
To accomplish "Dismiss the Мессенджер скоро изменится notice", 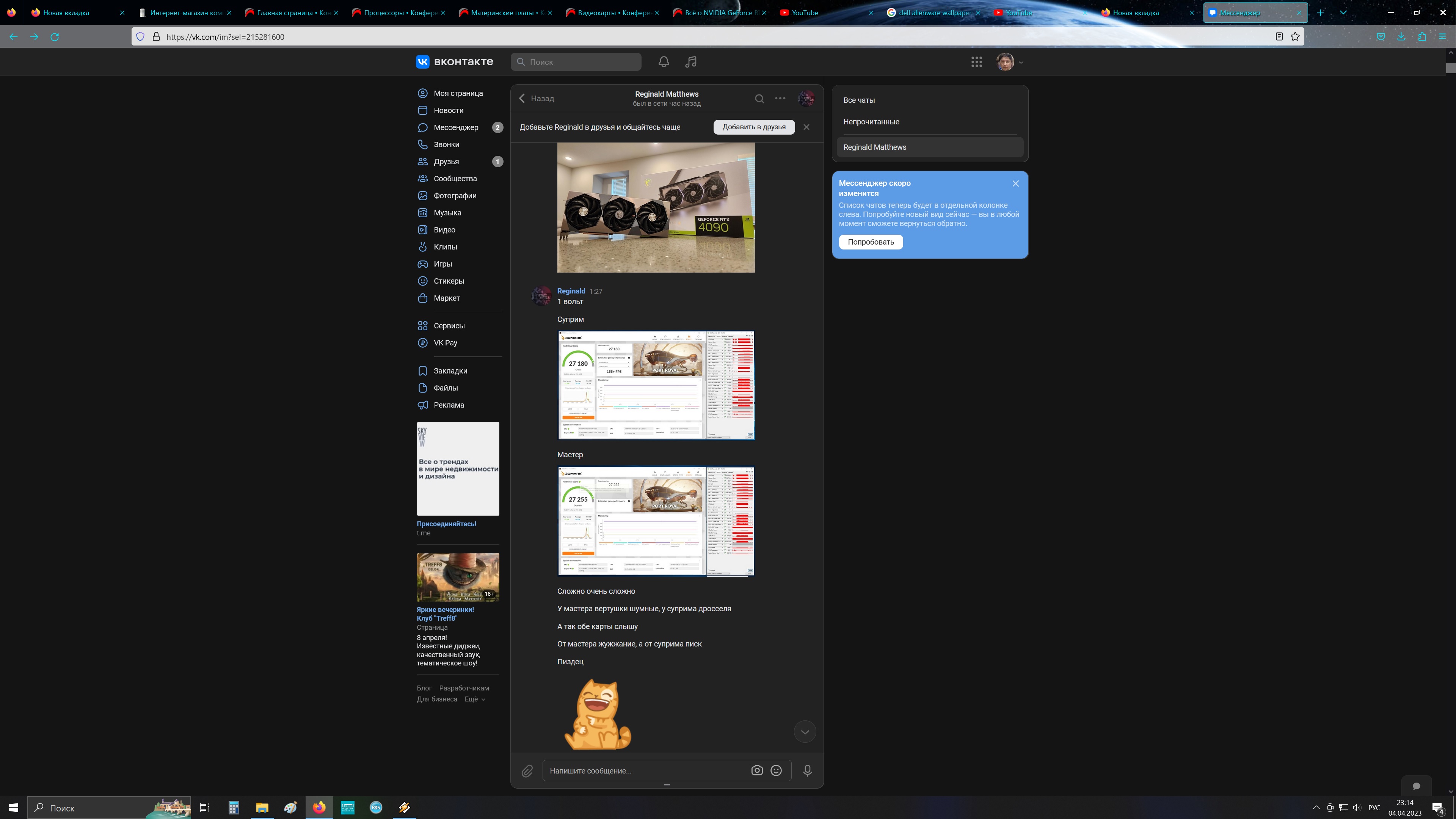I will [1016, 184].
